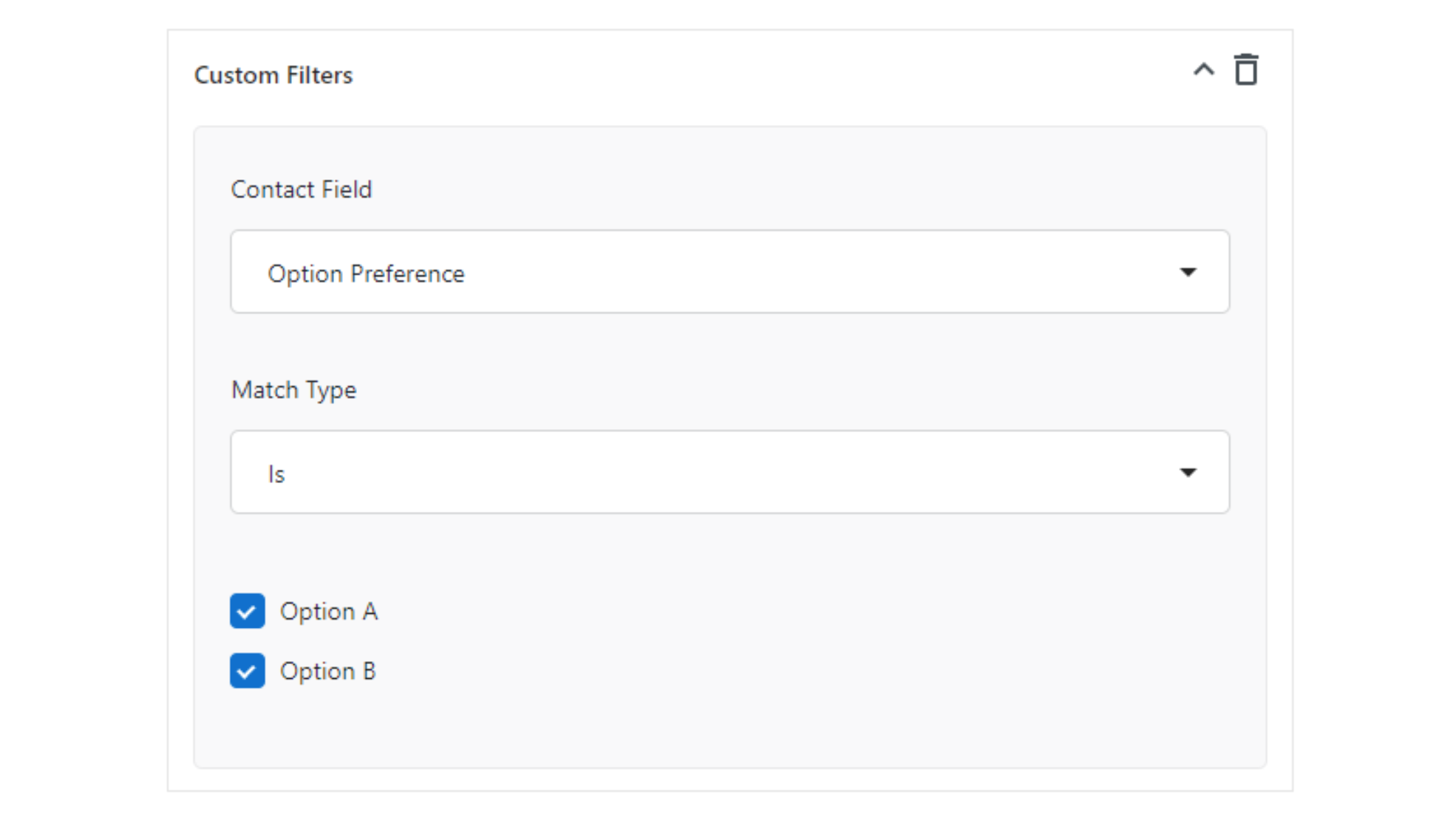This screenshot has width=1456, height=820.
Task: Toggle the checkmark next to Option A
Action: pos(247,611)
